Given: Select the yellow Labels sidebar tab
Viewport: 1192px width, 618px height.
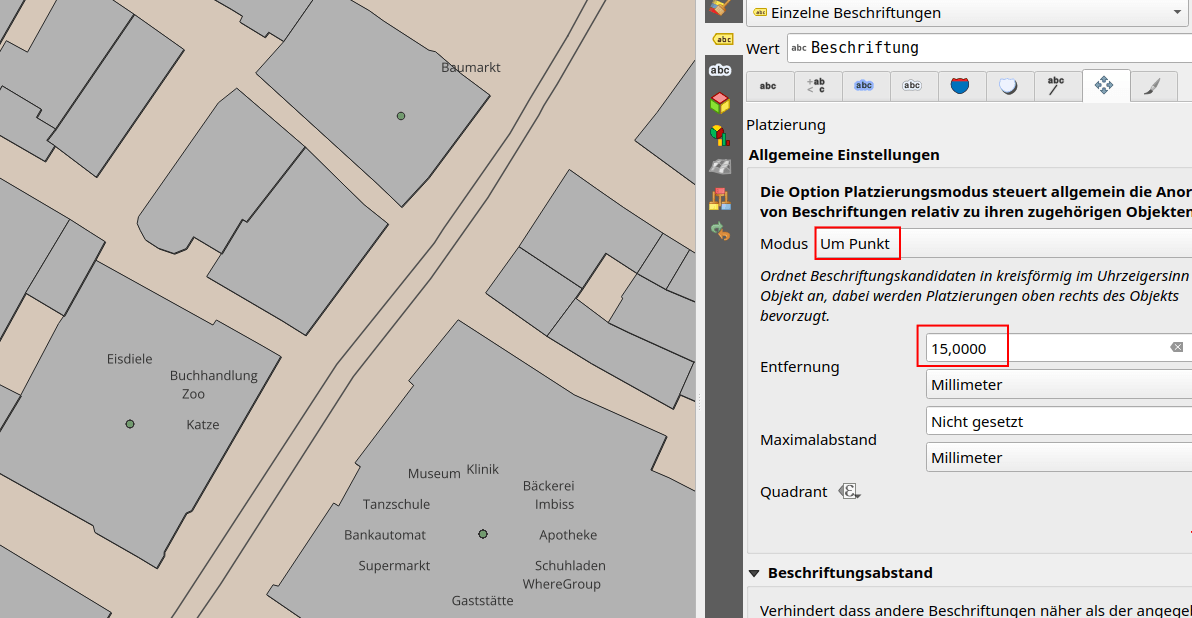Looking at the screenshot, I should (x=720, y=39).
